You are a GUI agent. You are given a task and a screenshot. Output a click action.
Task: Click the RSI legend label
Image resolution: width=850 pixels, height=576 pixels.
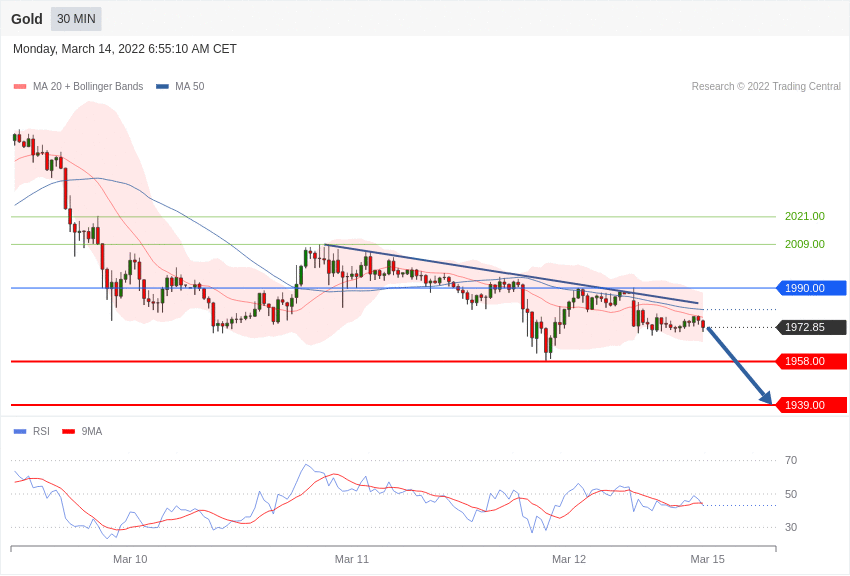pyautogui.click(x=41, y=431)
